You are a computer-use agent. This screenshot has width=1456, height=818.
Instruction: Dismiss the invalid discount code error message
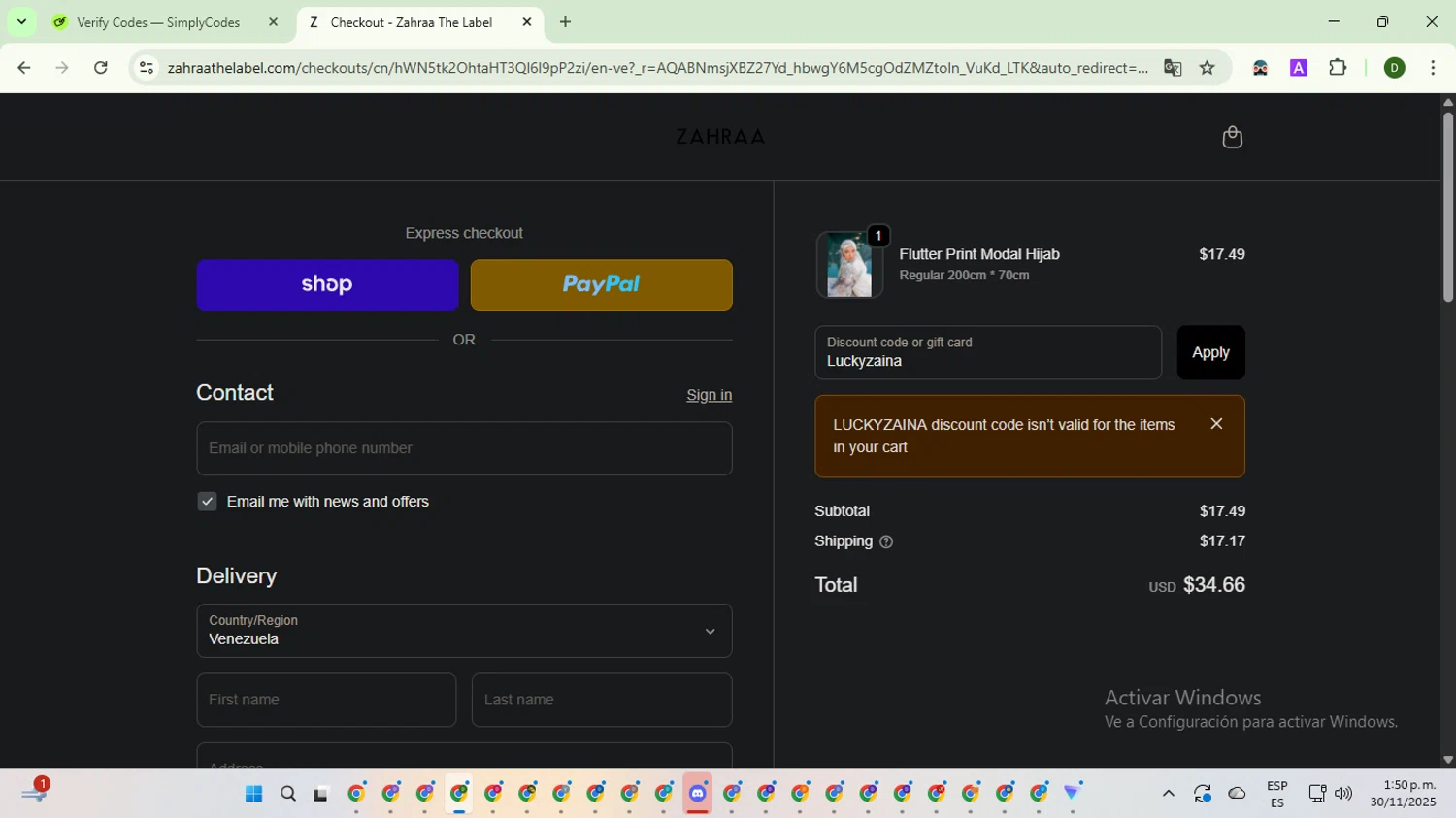[1216, 424]
